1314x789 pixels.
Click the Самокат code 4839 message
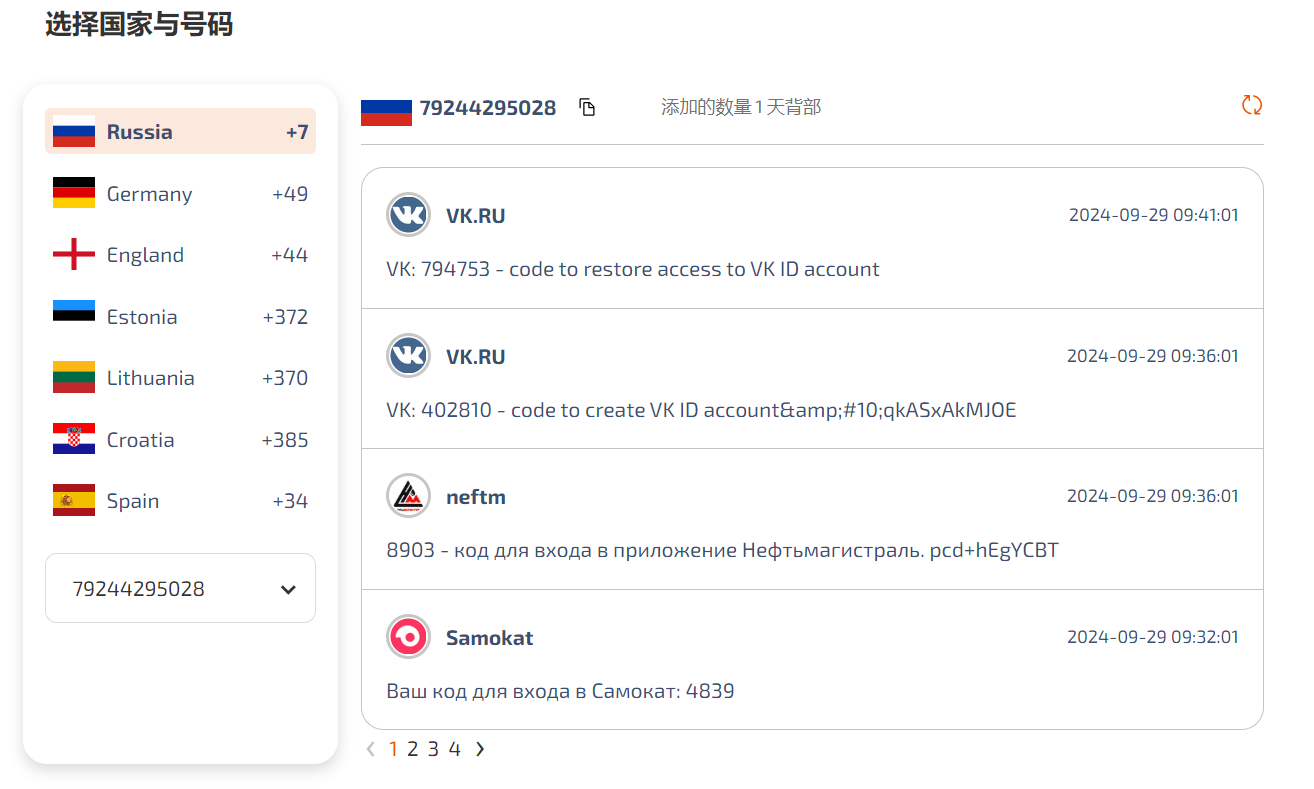coord(560,691)
